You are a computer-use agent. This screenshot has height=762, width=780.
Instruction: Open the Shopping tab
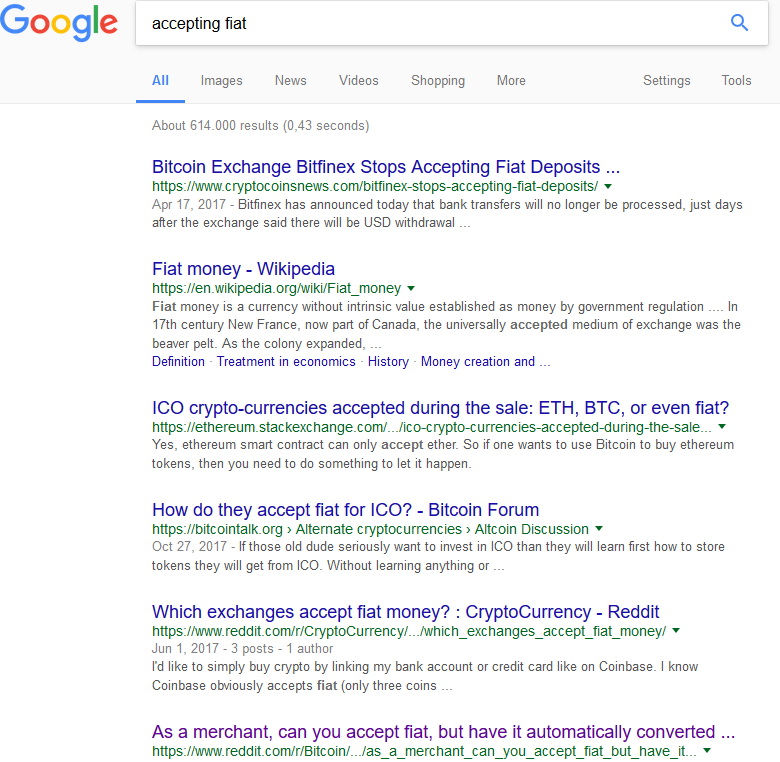pyautogui.click(x=438, y=81)
